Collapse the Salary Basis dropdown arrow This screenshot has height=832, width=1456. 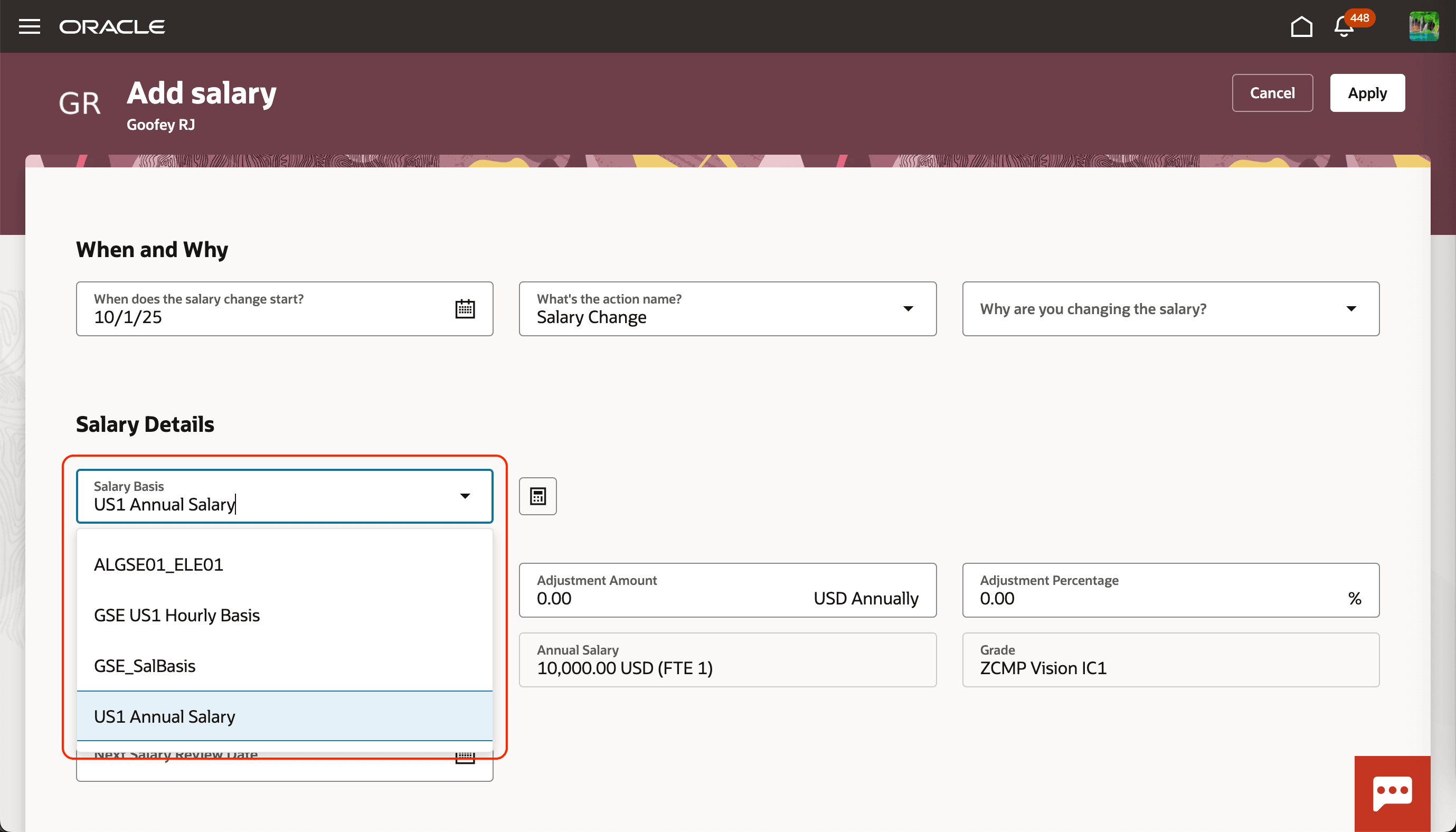465,496
